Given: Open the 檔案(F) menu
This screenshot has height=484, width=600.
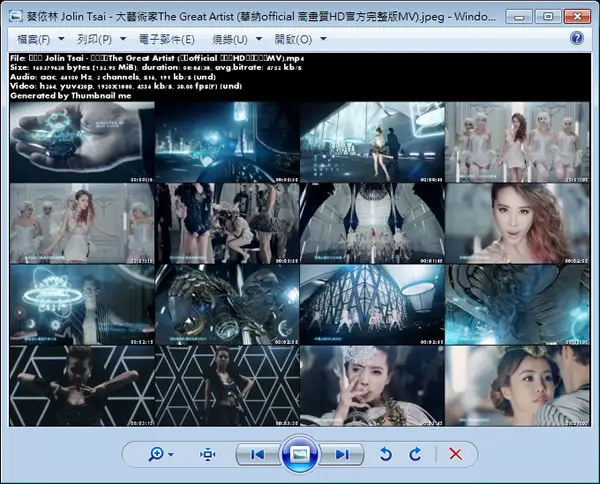Looking at the screenshot, I should pyautogui.click(x=34, y=39).
